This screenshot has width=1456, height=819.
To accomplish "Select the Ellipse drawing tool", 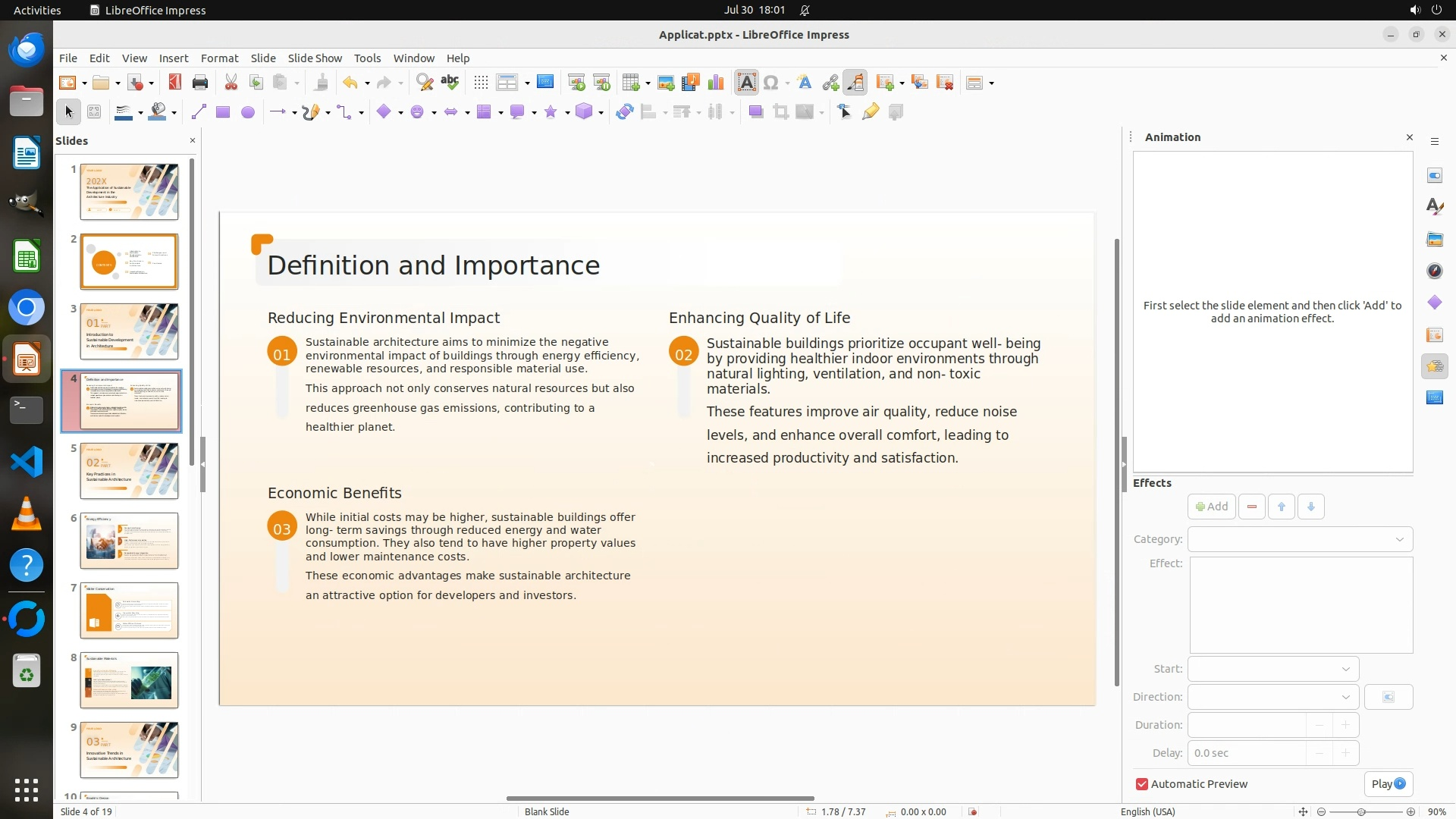I will (x=248, y=112).
